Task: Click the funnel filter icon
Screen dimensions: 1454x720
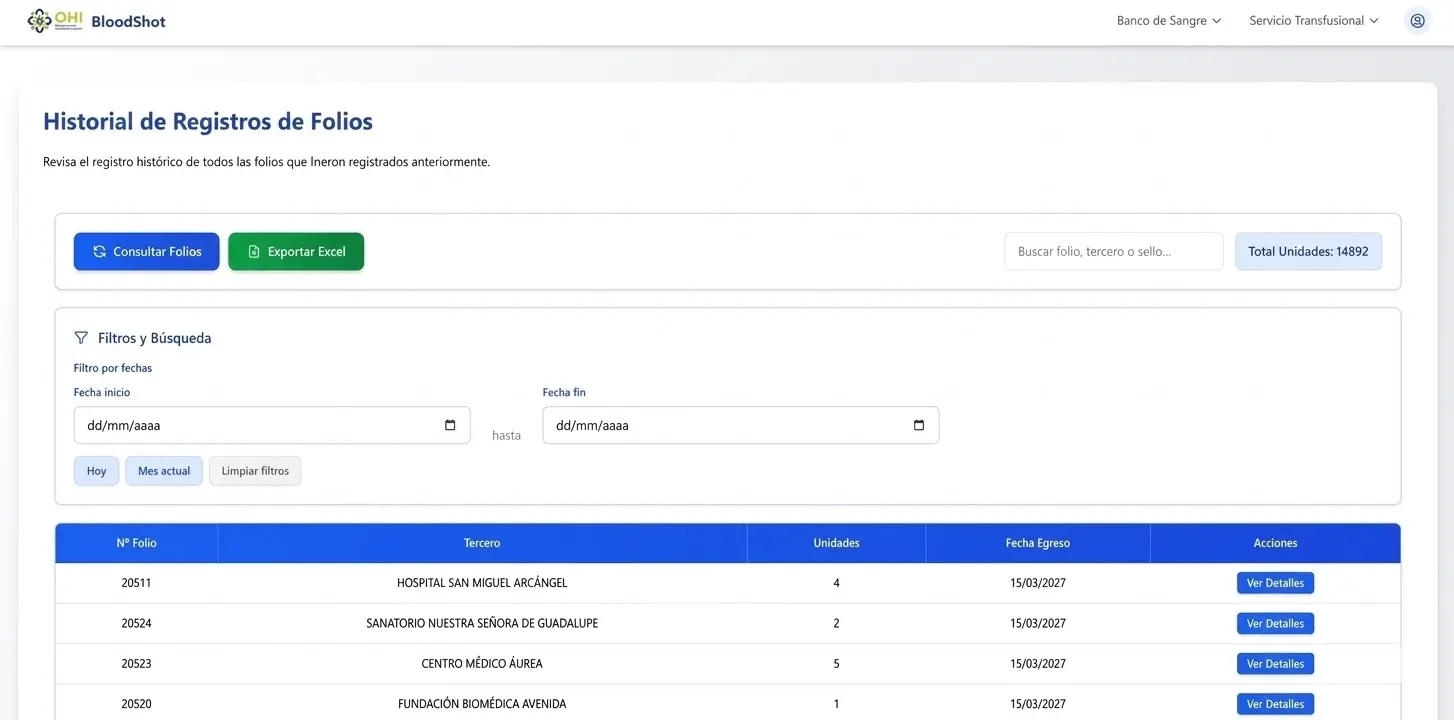Action: tap(81, 338)
